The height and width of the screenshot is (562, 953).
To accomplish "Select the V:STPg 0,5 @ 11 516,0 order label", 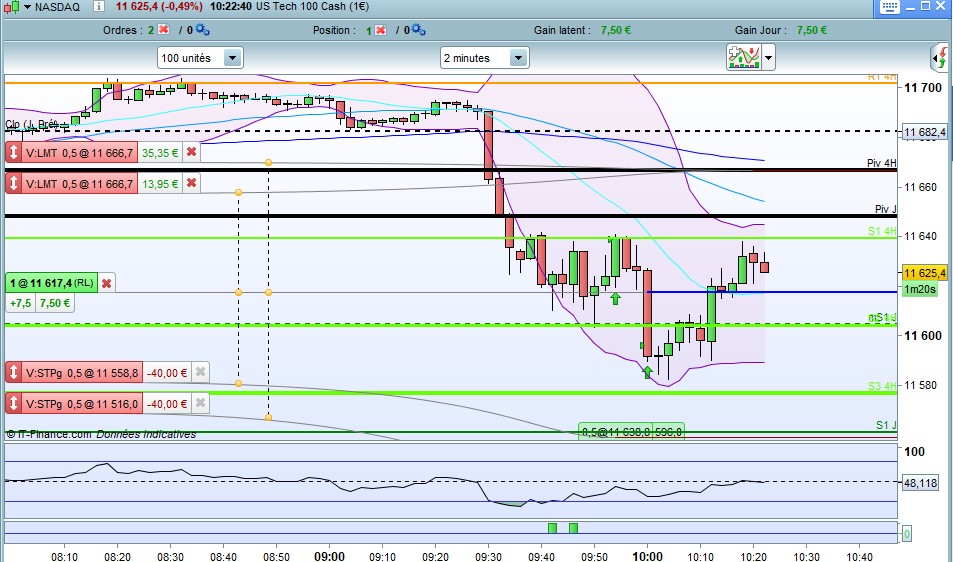I will click(x=82, y=404).
